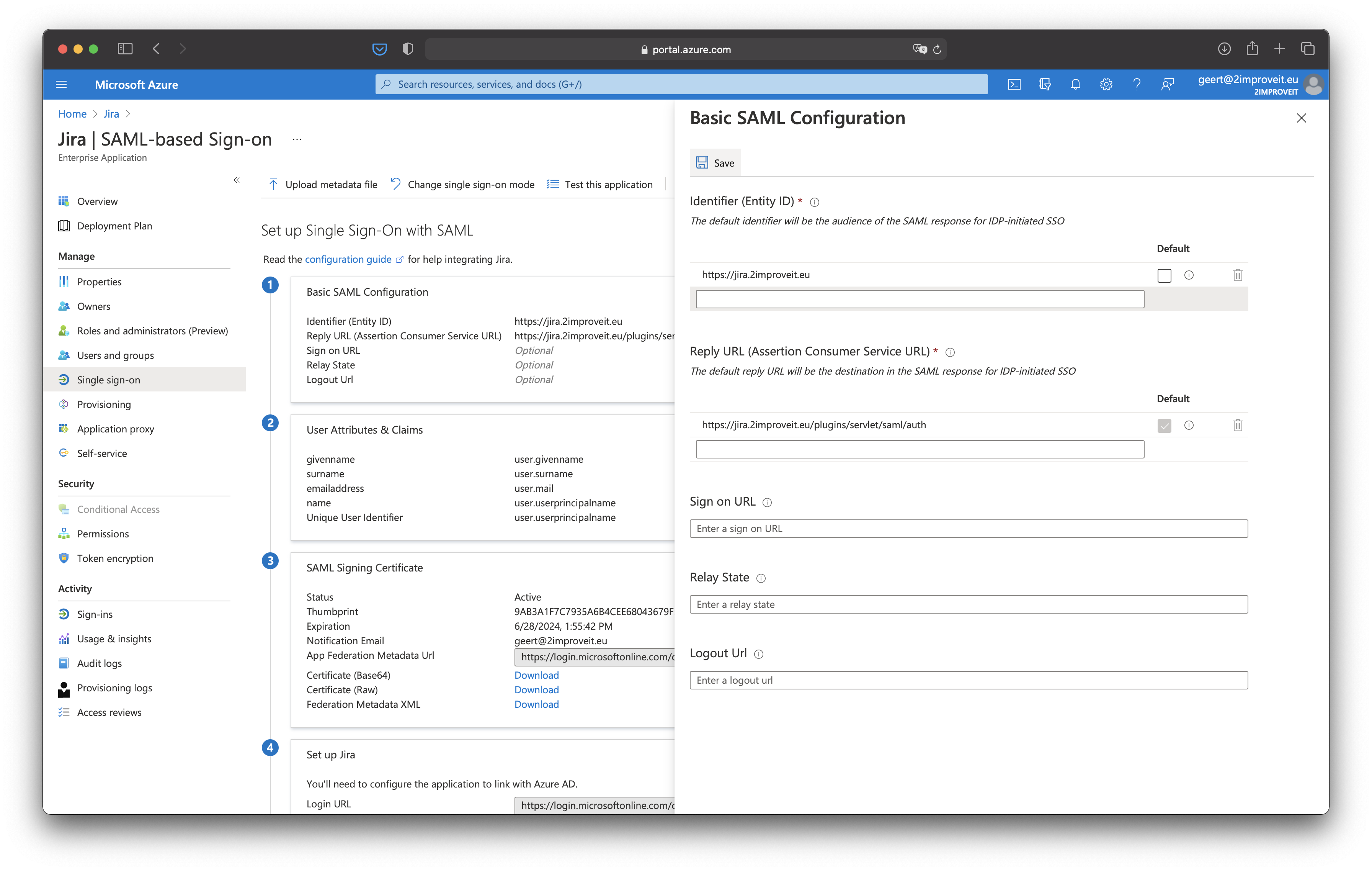Open the Azure portal hamburger menu
This screenshot has width=1372, height=871.
tap(62, 84)
